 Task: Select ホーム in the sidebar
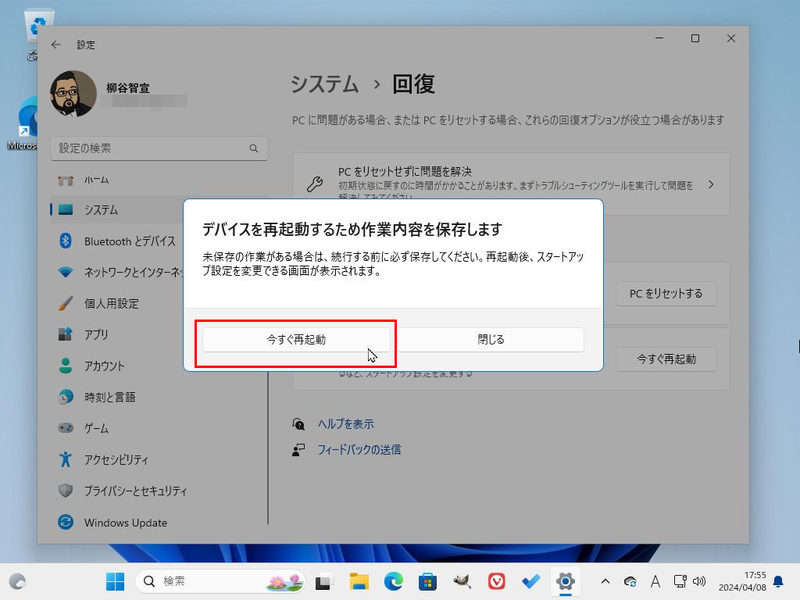tap(159, 180)
